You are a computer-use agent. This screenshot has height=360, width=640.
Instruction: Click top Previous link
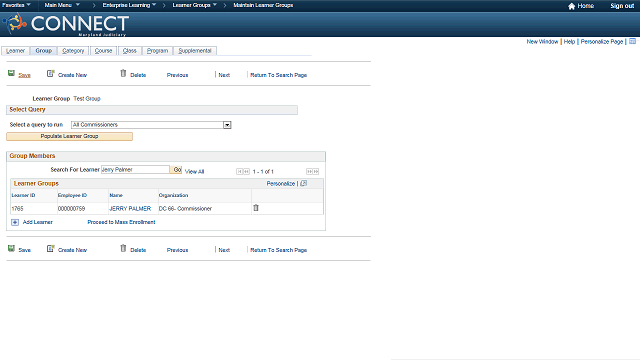[x=177, y=75]
